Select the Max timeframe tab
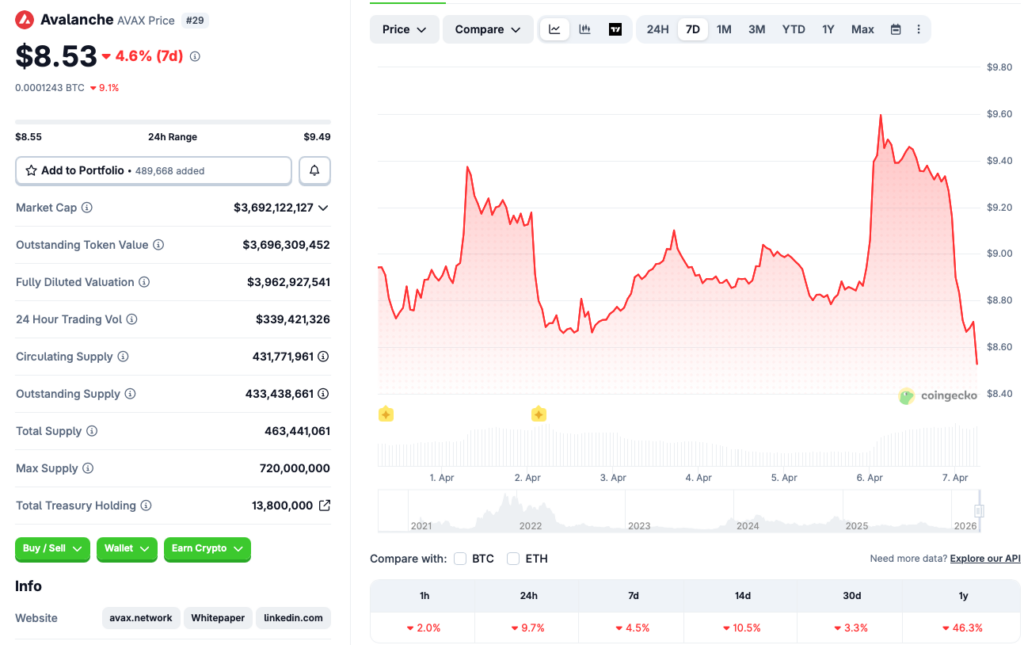The width and height of the screenshot is (1024, 645). click(x=861, y=29)
